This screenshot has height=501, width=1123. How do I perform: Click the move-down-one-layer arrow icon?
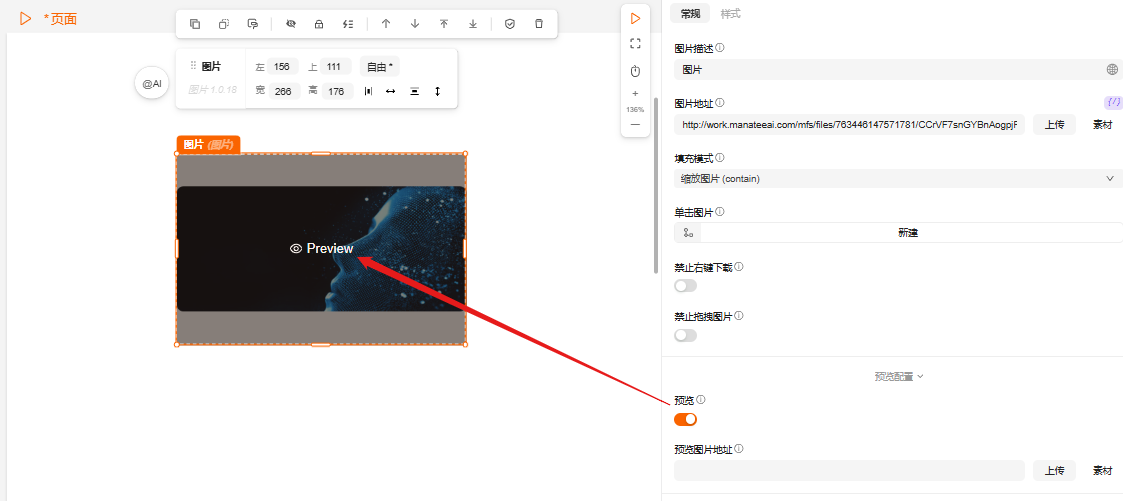click(415, 24)
